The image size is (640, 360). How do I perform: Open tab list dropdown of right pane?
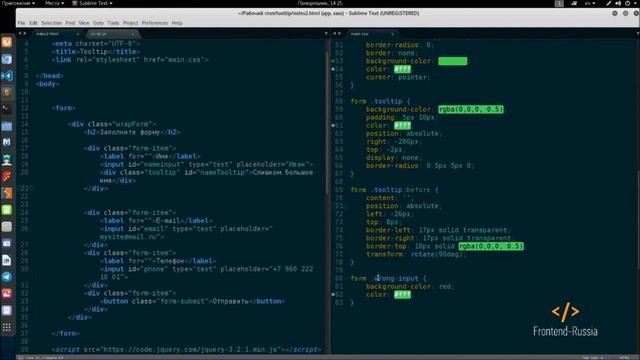(638, 33)
